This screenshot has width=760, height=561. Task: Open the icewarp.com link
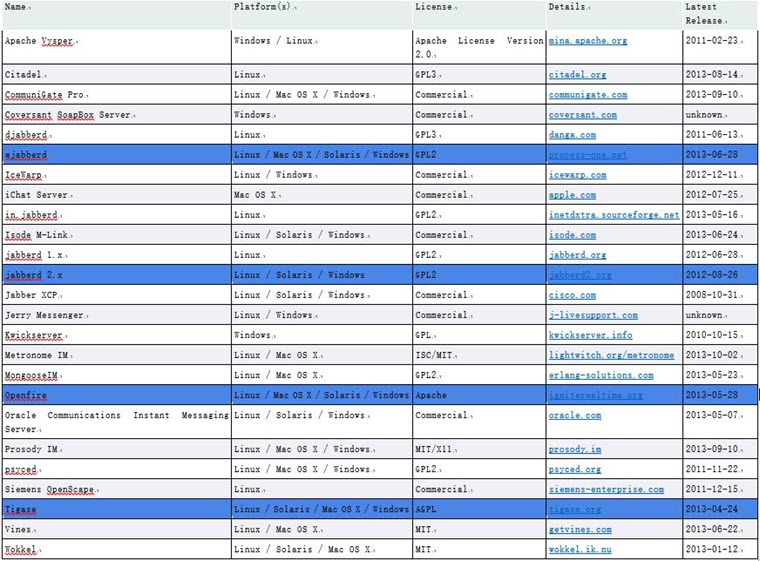577,175
